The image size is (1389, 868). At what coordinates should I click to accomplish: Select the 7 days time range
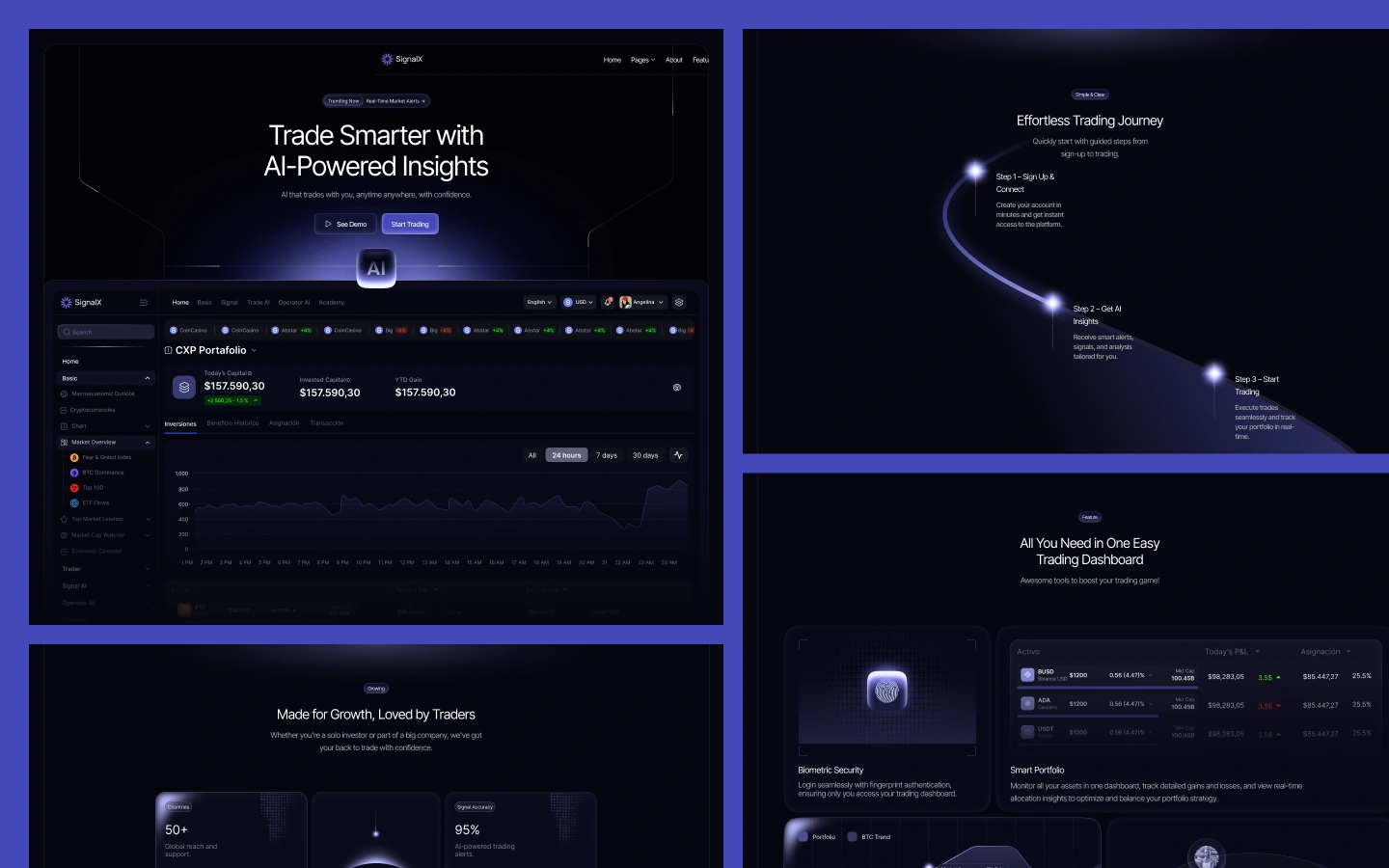[607, 455]
